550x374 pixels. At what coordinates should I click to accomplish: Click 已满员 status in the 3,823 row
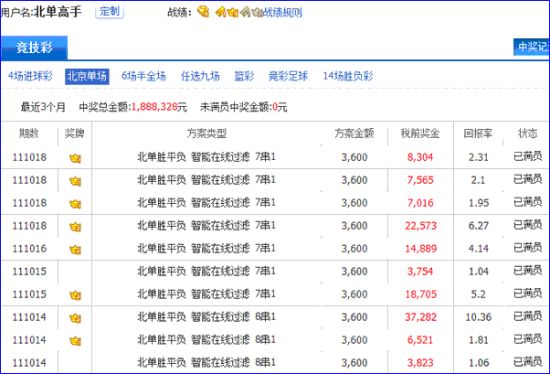tap(528, 362)
